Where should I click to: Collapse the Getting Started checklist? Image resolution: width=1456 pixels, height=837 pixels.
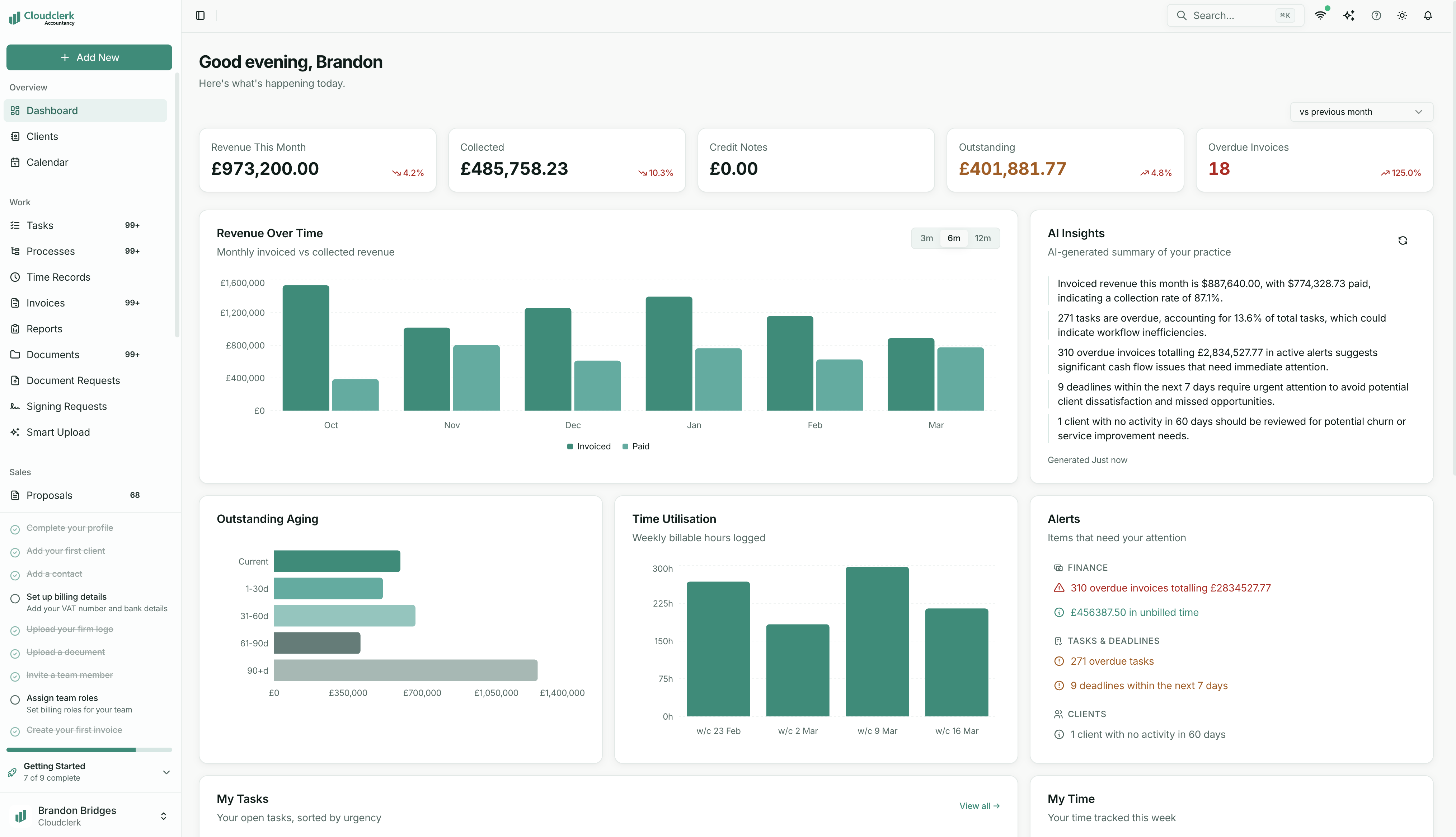[x=166, y=772]
